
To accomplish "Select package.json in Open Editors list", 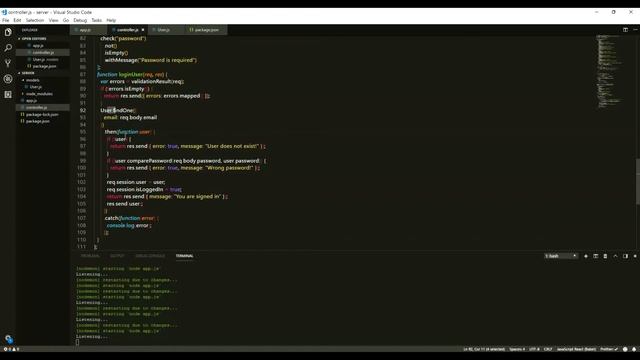I will pyautogui.click(x=44, y=66).
